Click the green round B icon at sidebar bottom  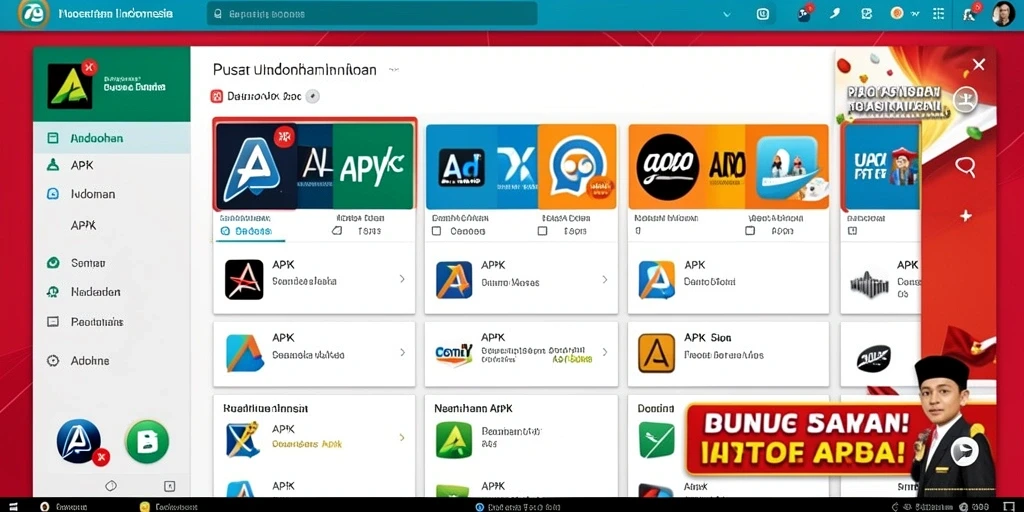click(x=147, y=441)
